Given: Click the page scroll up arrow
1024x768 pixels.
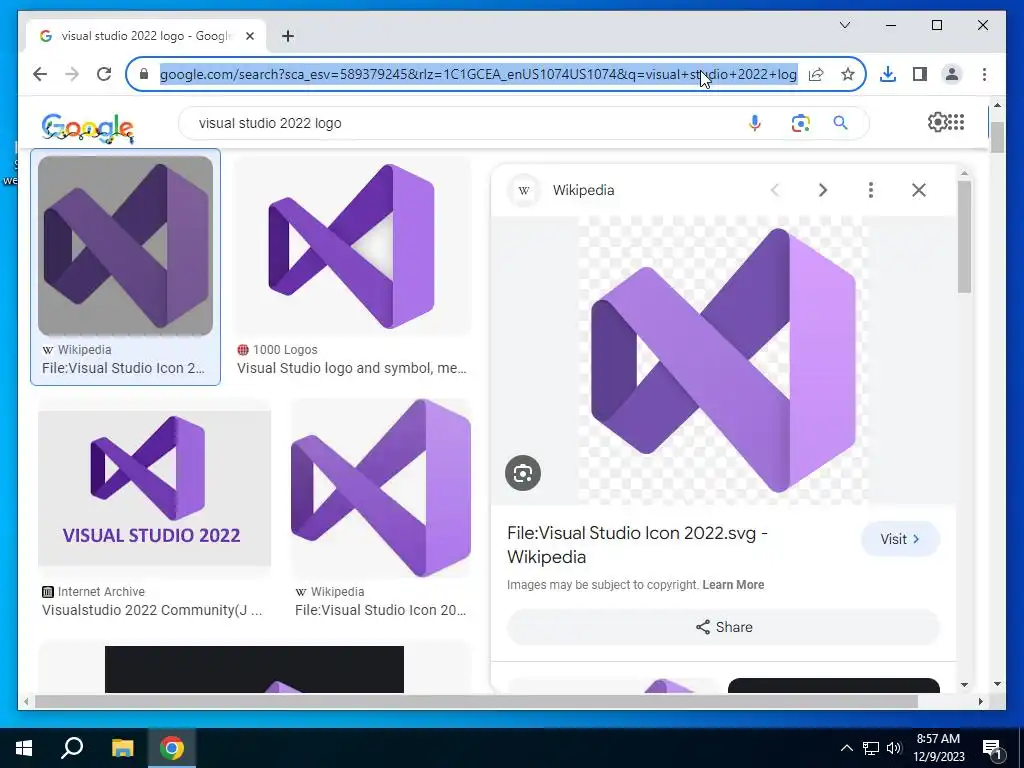Looking at the screenshot, I should click(x=997, y=105).
